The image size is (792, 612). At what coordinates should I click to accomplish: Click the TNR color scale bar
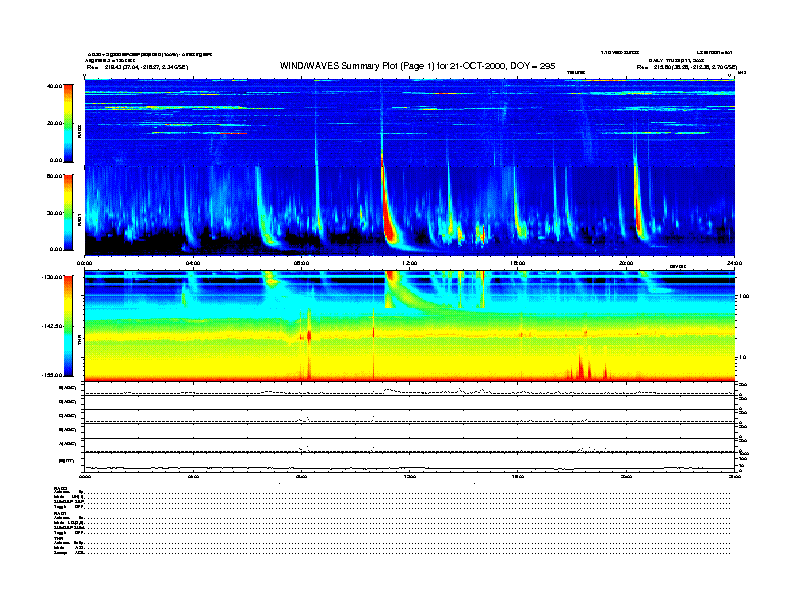point(68,326)
